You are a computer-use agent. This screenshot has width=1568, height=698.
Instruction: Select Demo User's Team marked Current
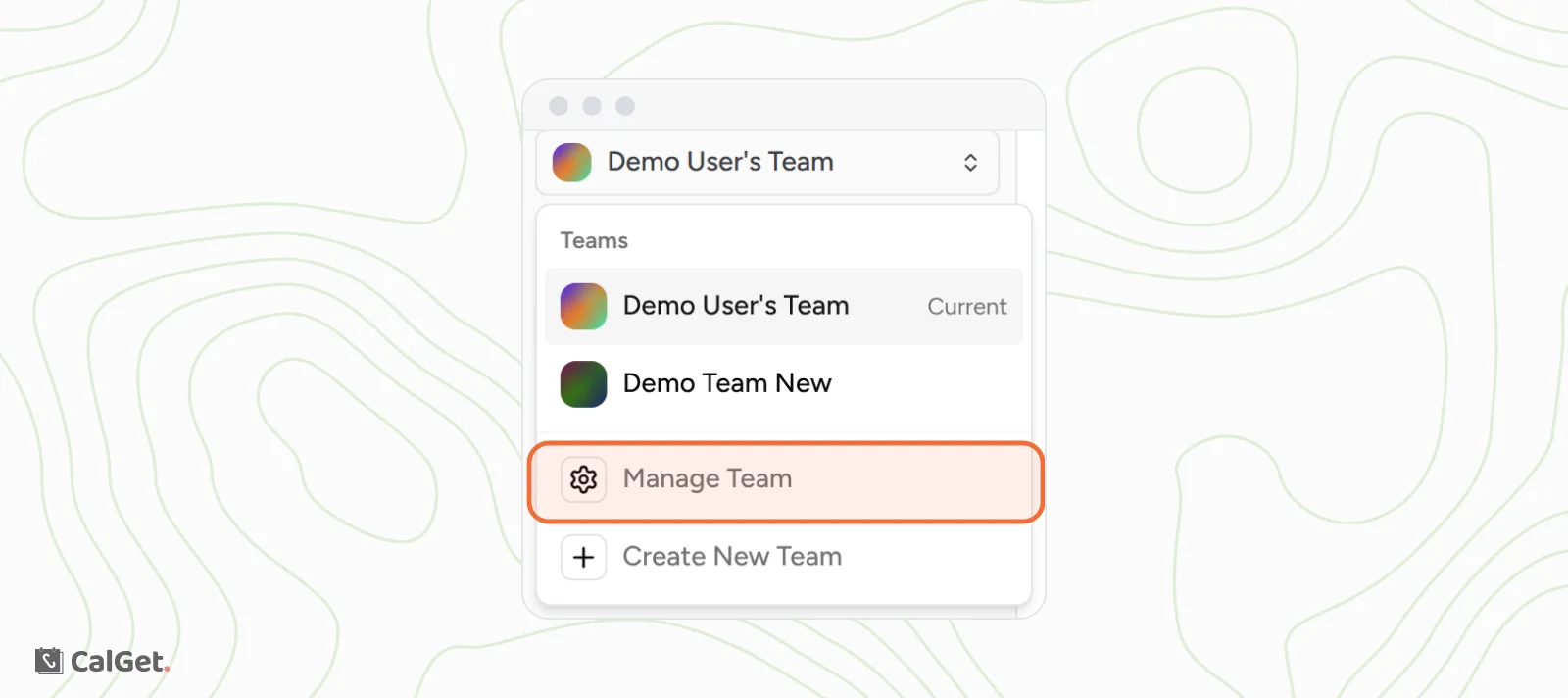(x=784, y=306)
